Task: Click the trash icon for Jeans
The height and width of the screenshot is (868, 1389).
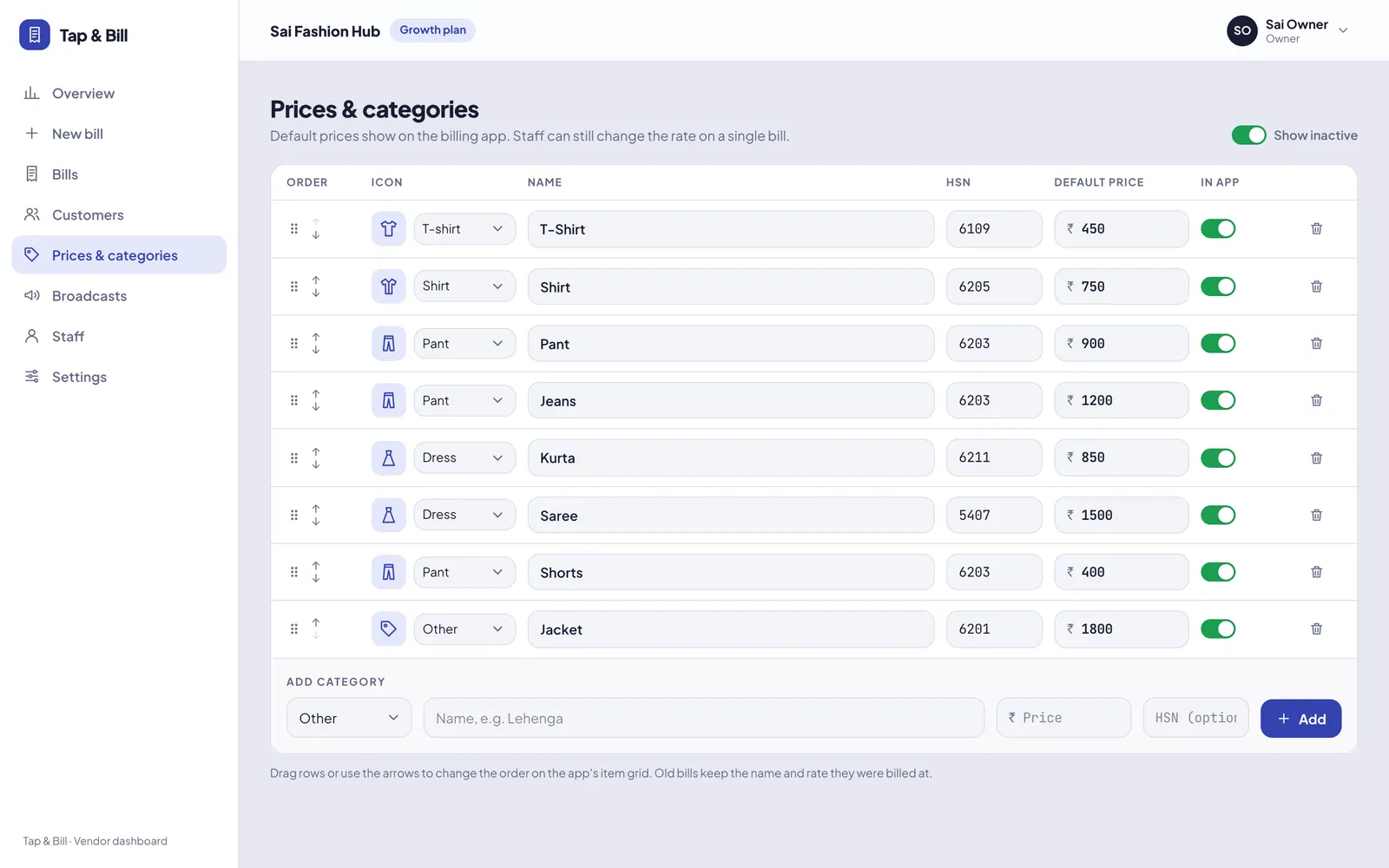Action: (1316, 400)
